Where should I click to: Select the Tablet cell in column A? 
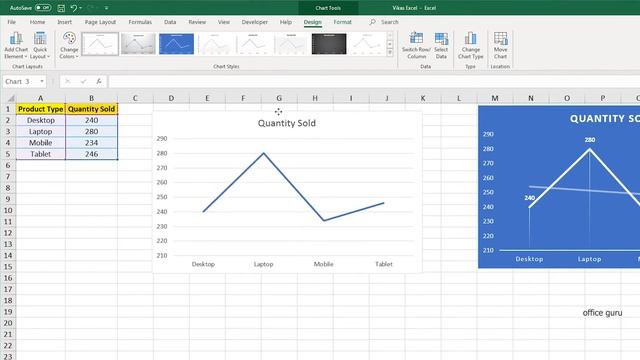(40, 154)
